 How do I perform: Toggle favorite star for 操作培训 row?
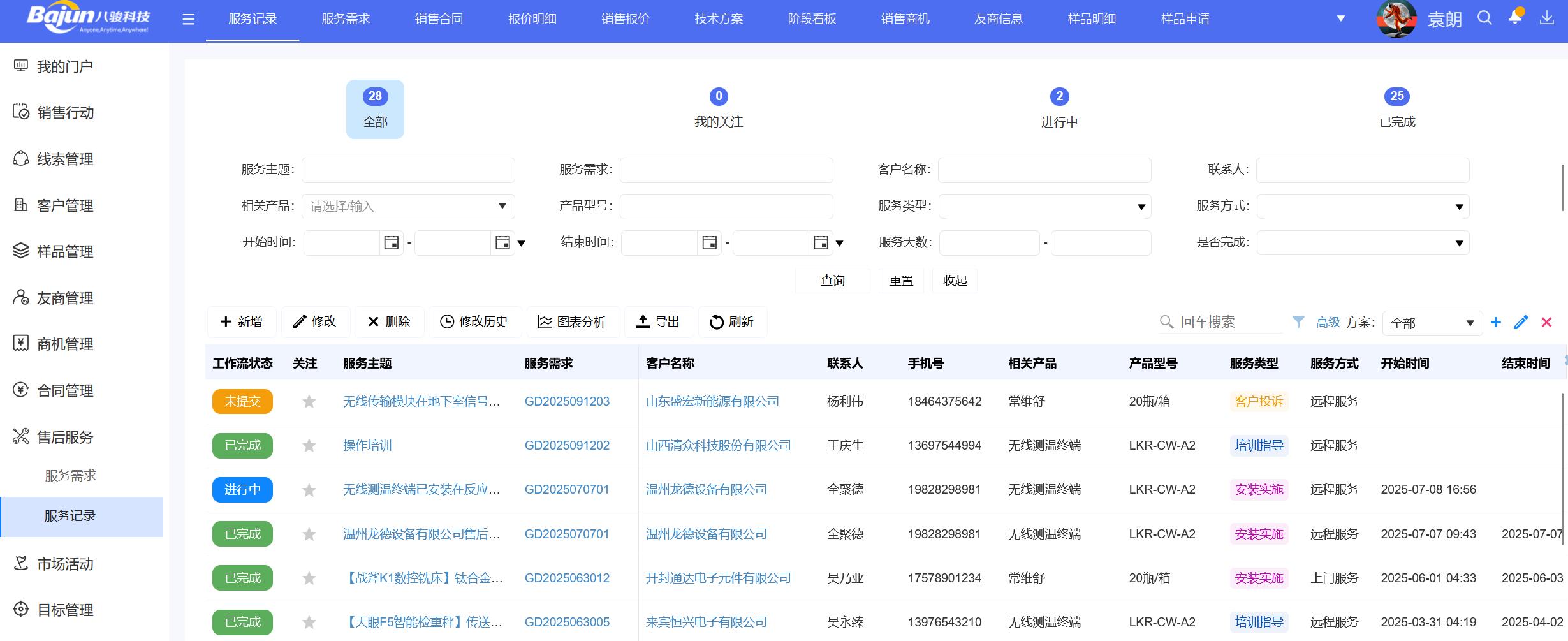[x=309, y=445]
